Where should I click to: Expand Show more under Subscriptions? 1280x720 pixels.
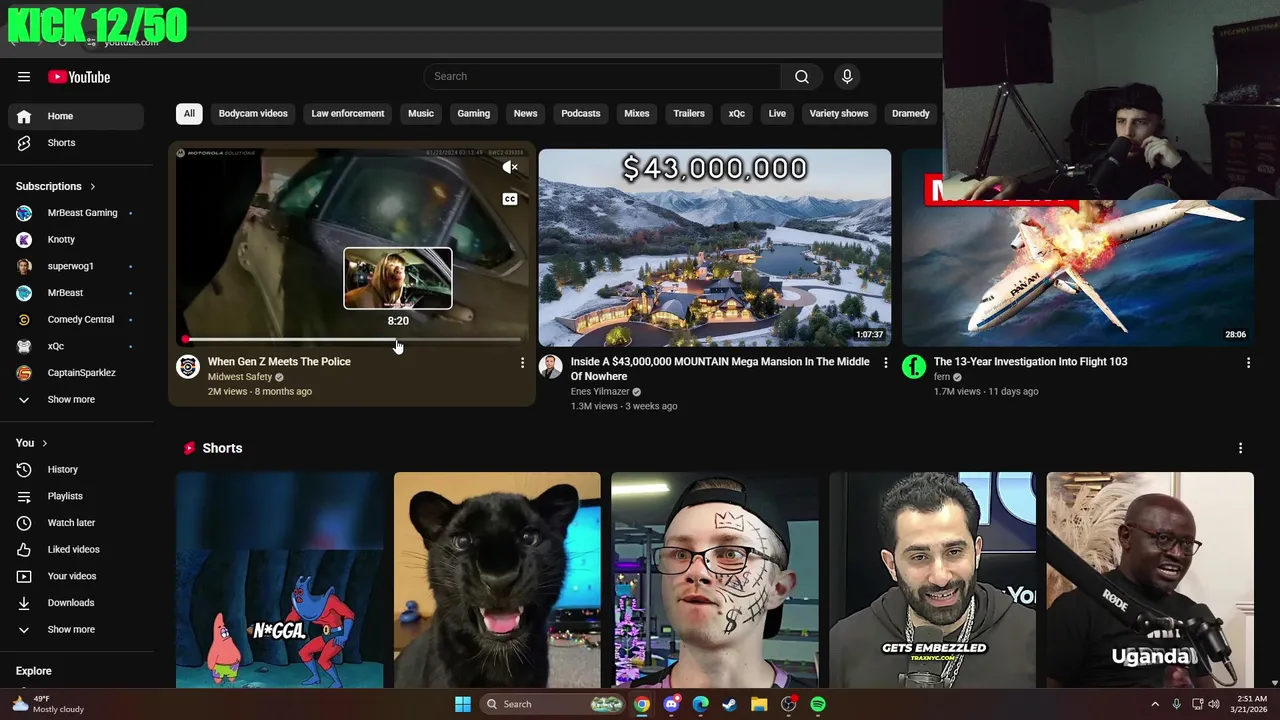point(76,400)
